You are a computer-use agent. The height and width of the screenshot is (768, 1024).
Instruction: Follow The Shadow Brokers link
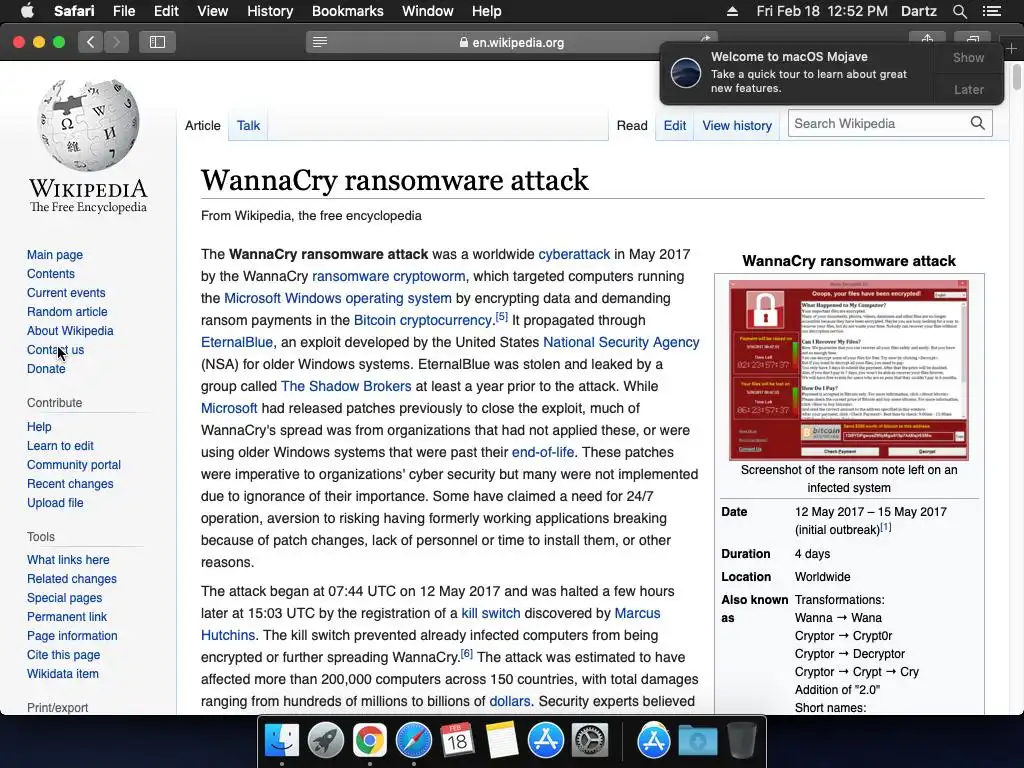coord(346,386)
